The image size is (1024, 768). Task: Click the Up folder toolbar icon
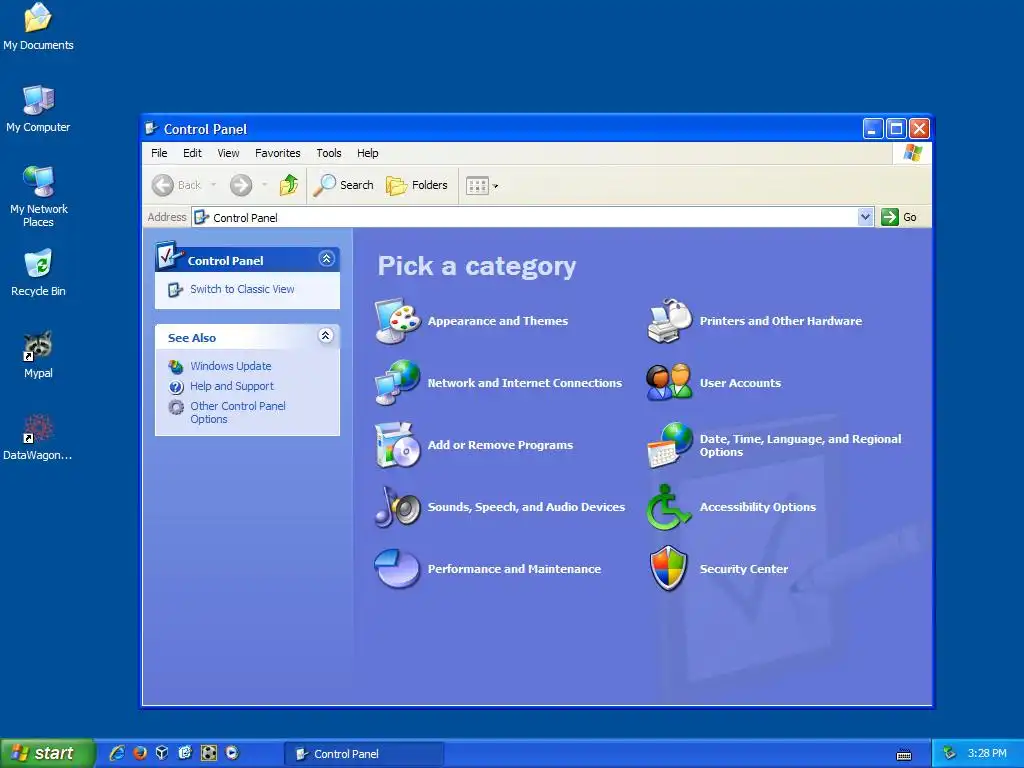(289, 185)
